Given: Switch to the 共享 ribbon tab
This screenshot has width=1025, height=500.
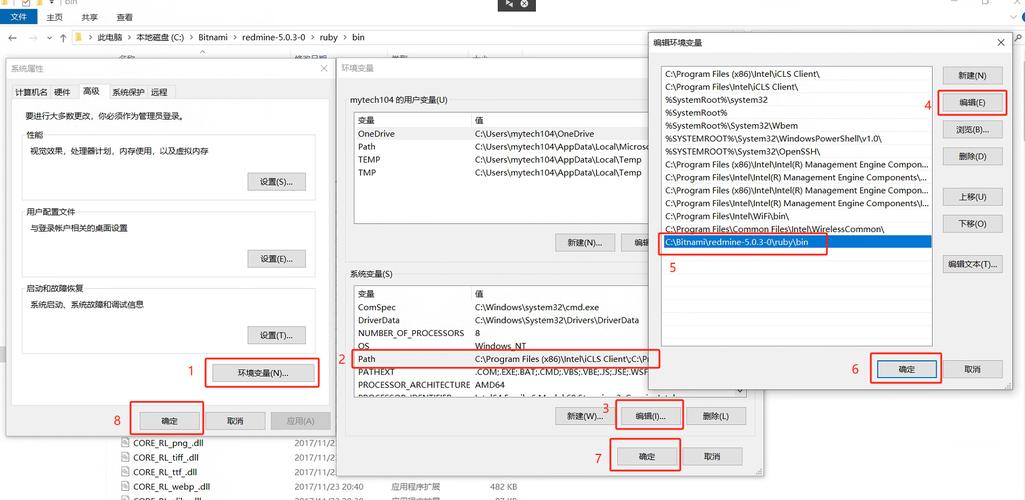Looking at the screenshot, I should tap(90, 17).
